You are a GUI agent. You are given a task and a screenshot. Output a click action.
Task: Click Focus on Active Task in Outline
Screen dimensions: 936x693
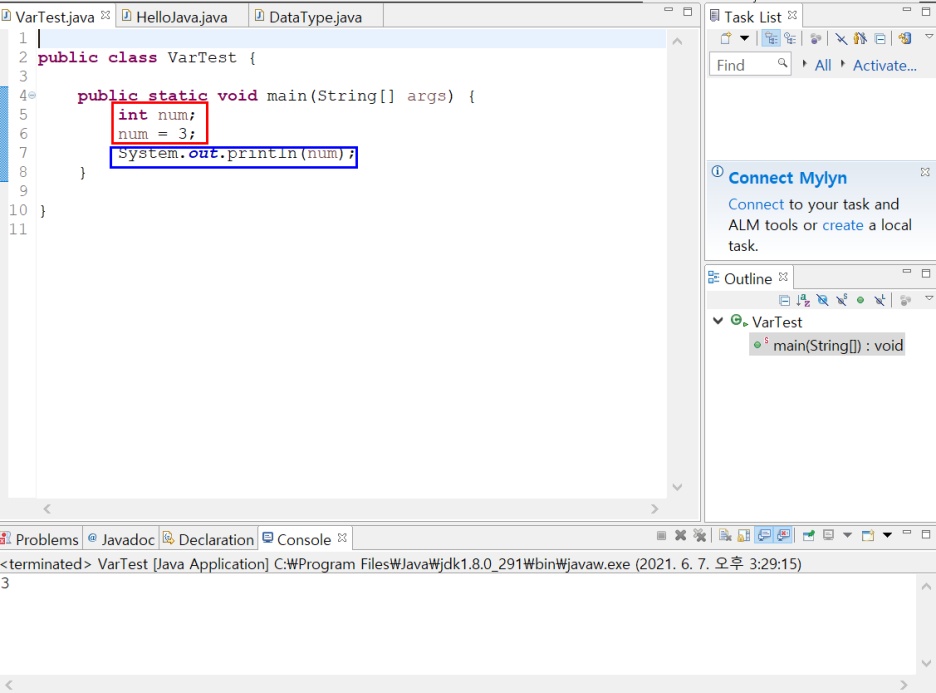[x=906, y=300]
